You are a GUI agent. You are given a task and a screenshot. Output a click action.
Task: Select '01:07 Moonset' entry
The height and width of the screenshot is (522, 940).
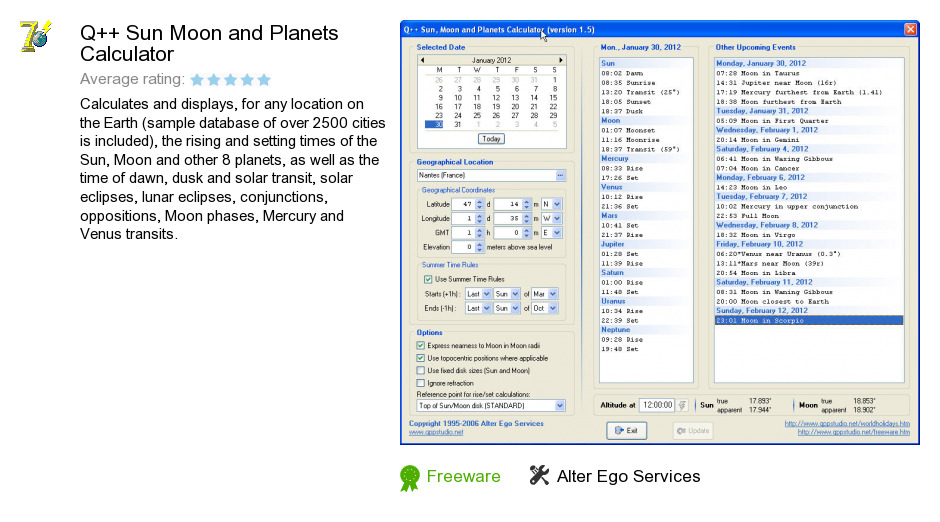628,130
